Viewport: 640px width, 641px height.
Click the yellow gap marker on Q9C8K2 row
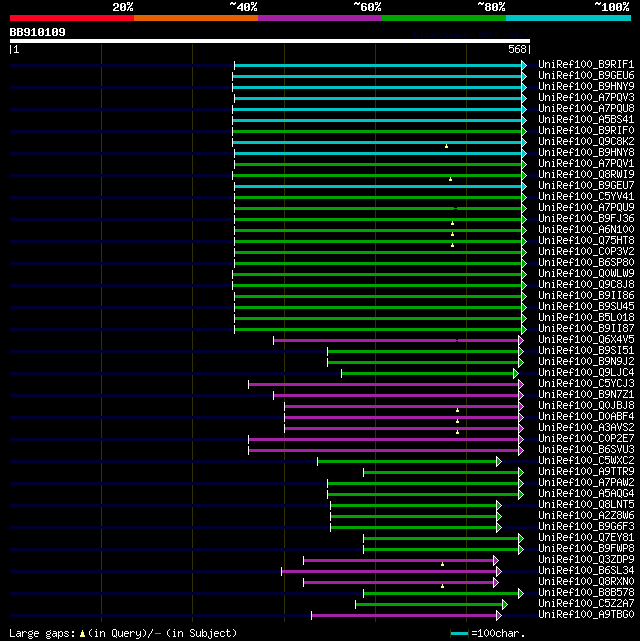pos(446,146)
